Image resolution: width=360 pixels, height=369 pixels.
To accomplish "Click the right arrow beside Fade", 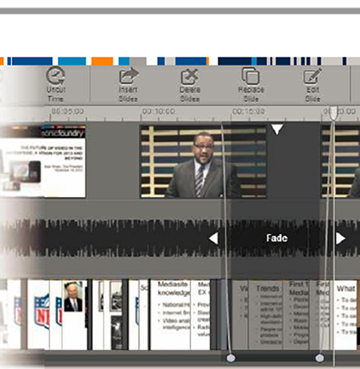I will [340, 238].
